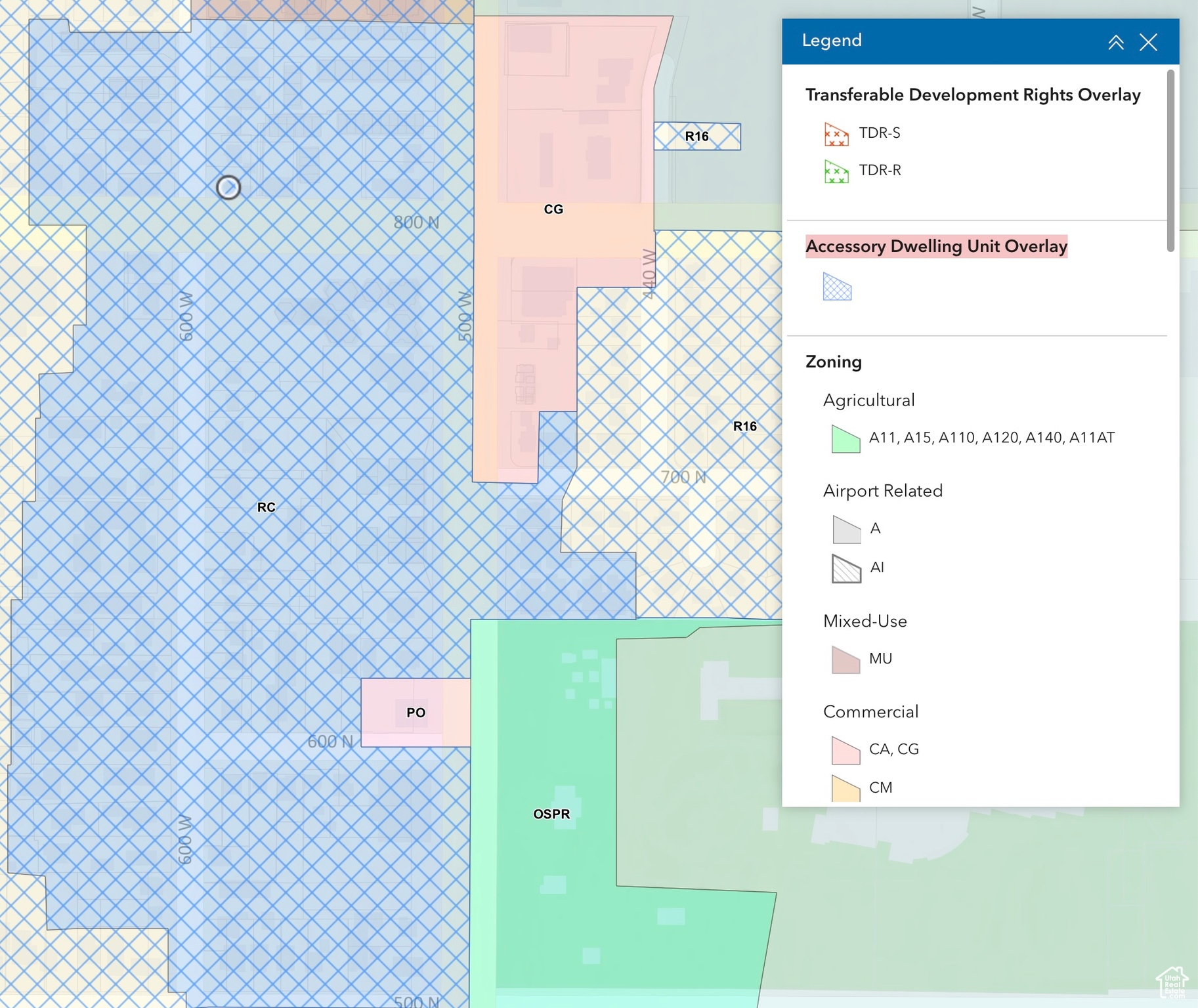The height and width of the screenshot is (1008, 1198).
Task: Click the hatched AI zoning symbol
Action: coord(846,568)
